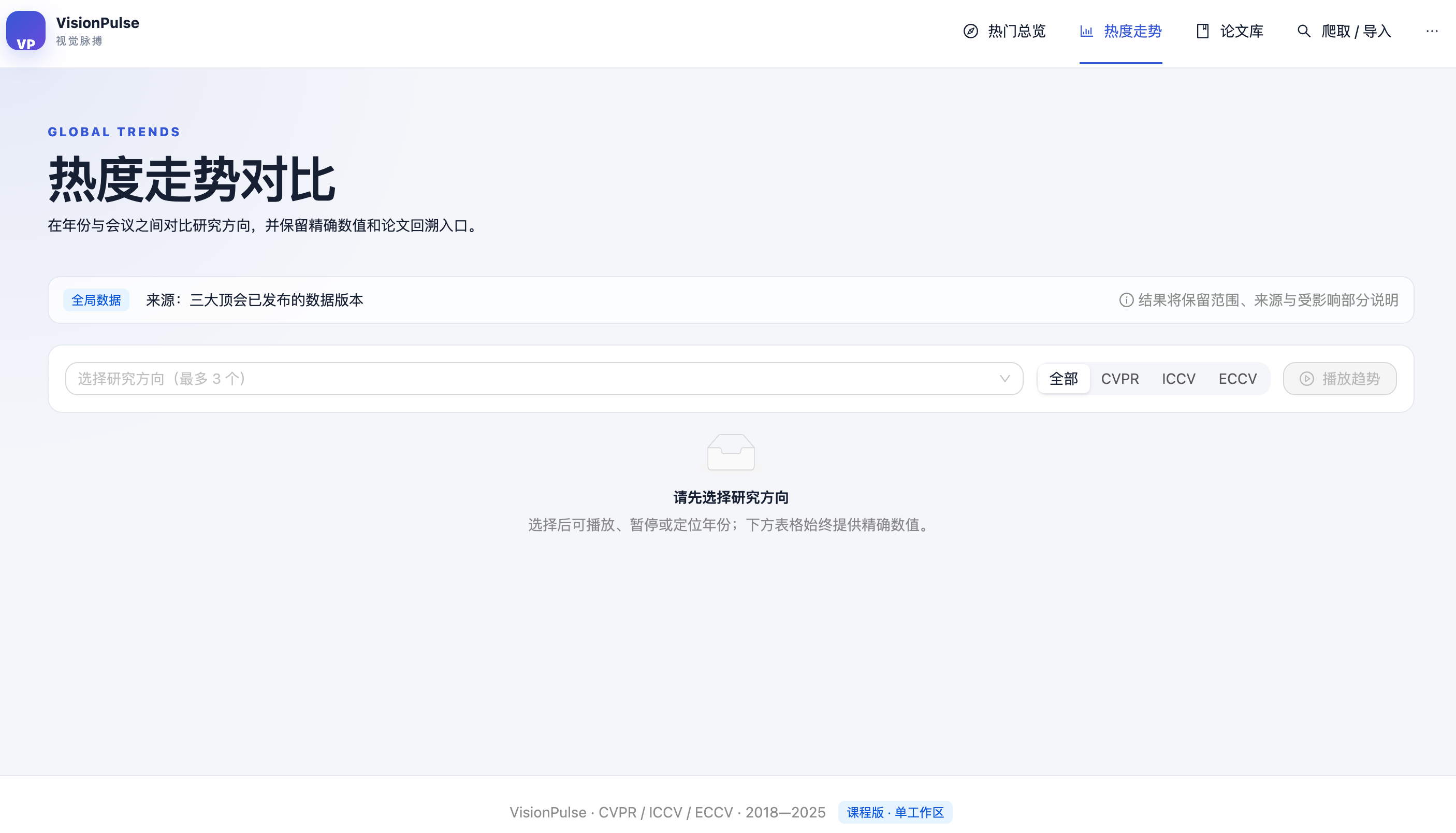
Task: Go to the 爬取 / 导入 tab
Action: pos(1344,31)
